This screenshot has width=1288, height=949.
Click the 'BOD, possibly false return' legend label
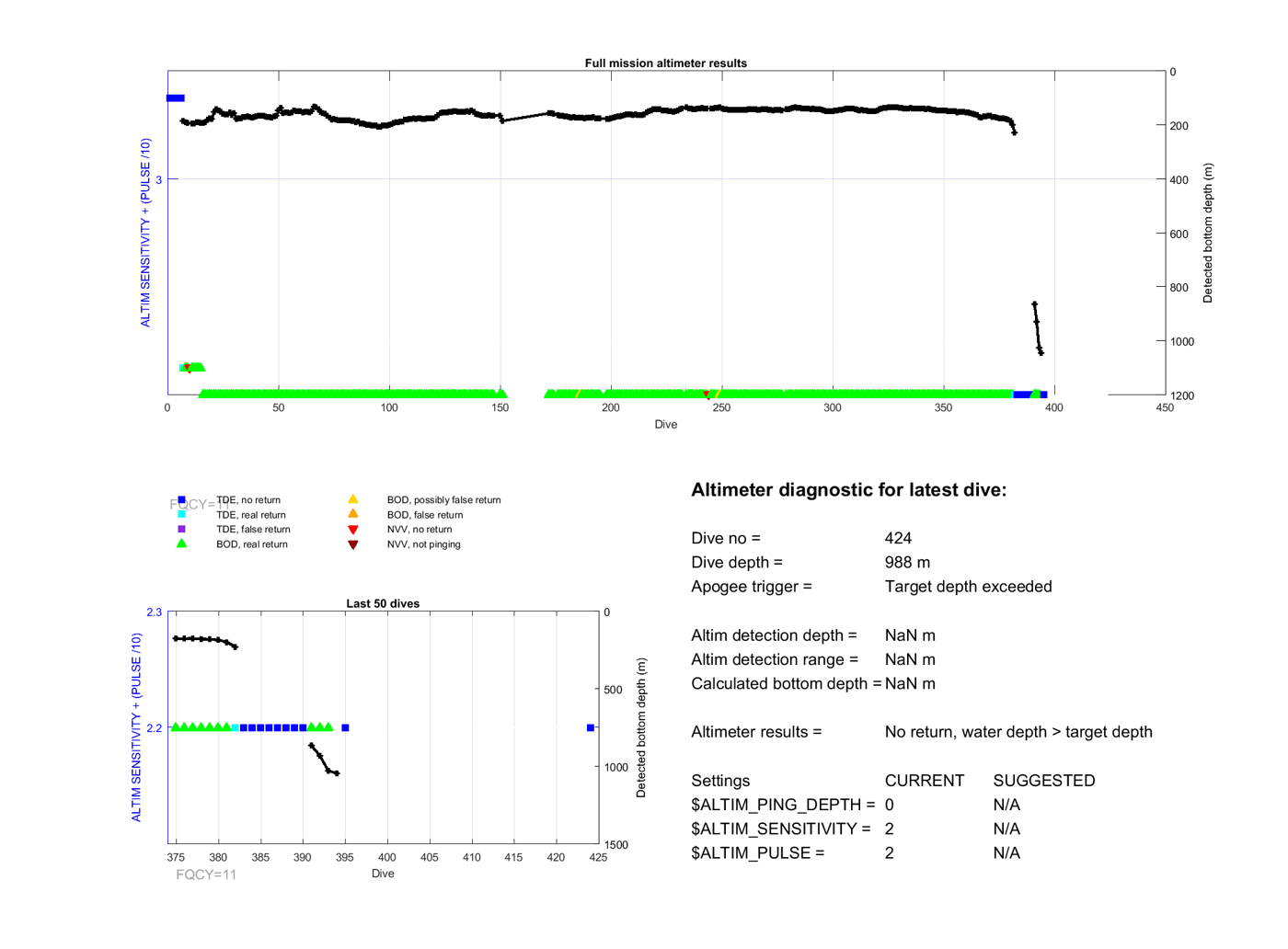pos(443,500)
